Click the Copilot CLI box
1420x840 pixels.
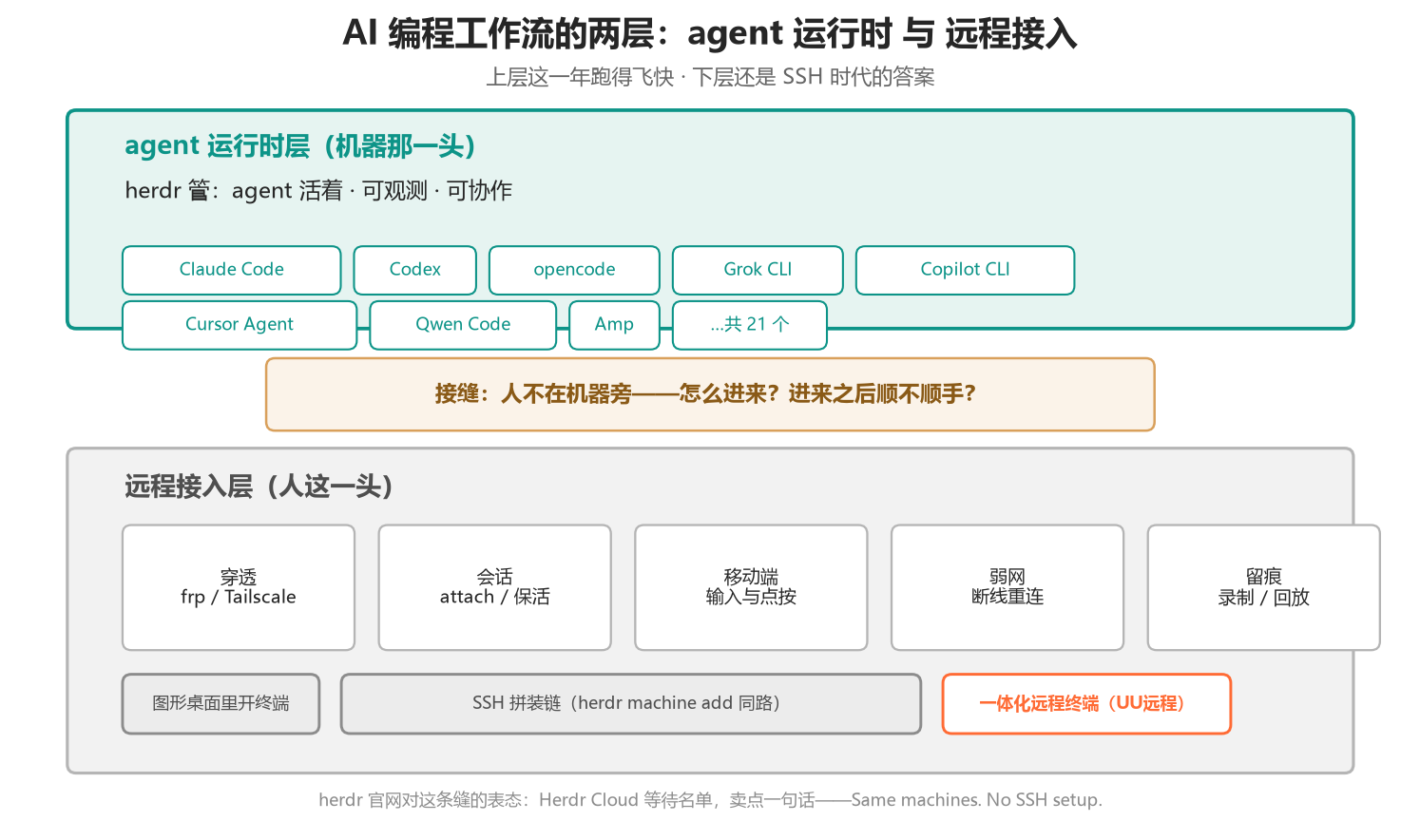[x=965, y=270]
